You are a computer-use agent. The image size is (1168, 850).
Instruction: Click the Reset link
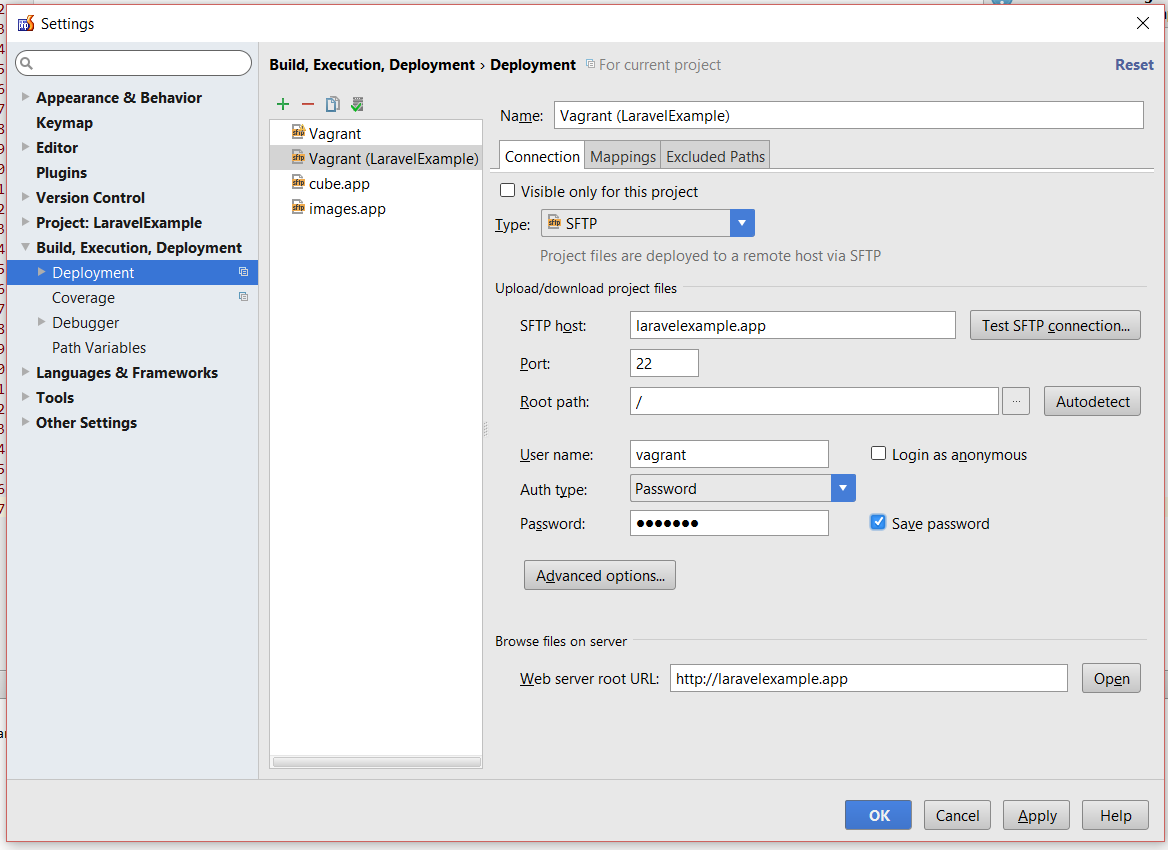pos(1134,64)
